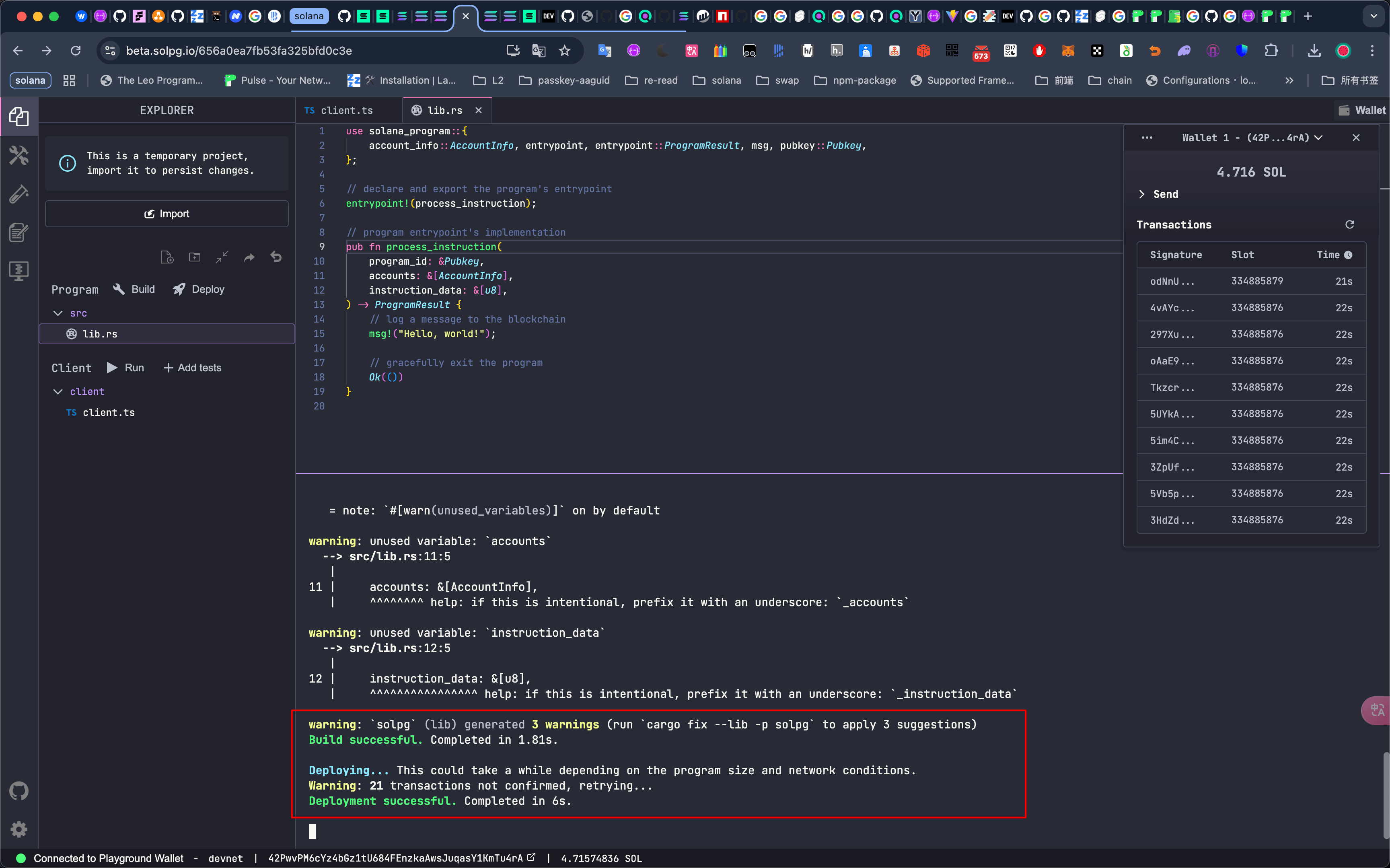Screen dimensions: 1390x868
Task: Open the Test sidebar icon
Action: (x=19, y=194)
